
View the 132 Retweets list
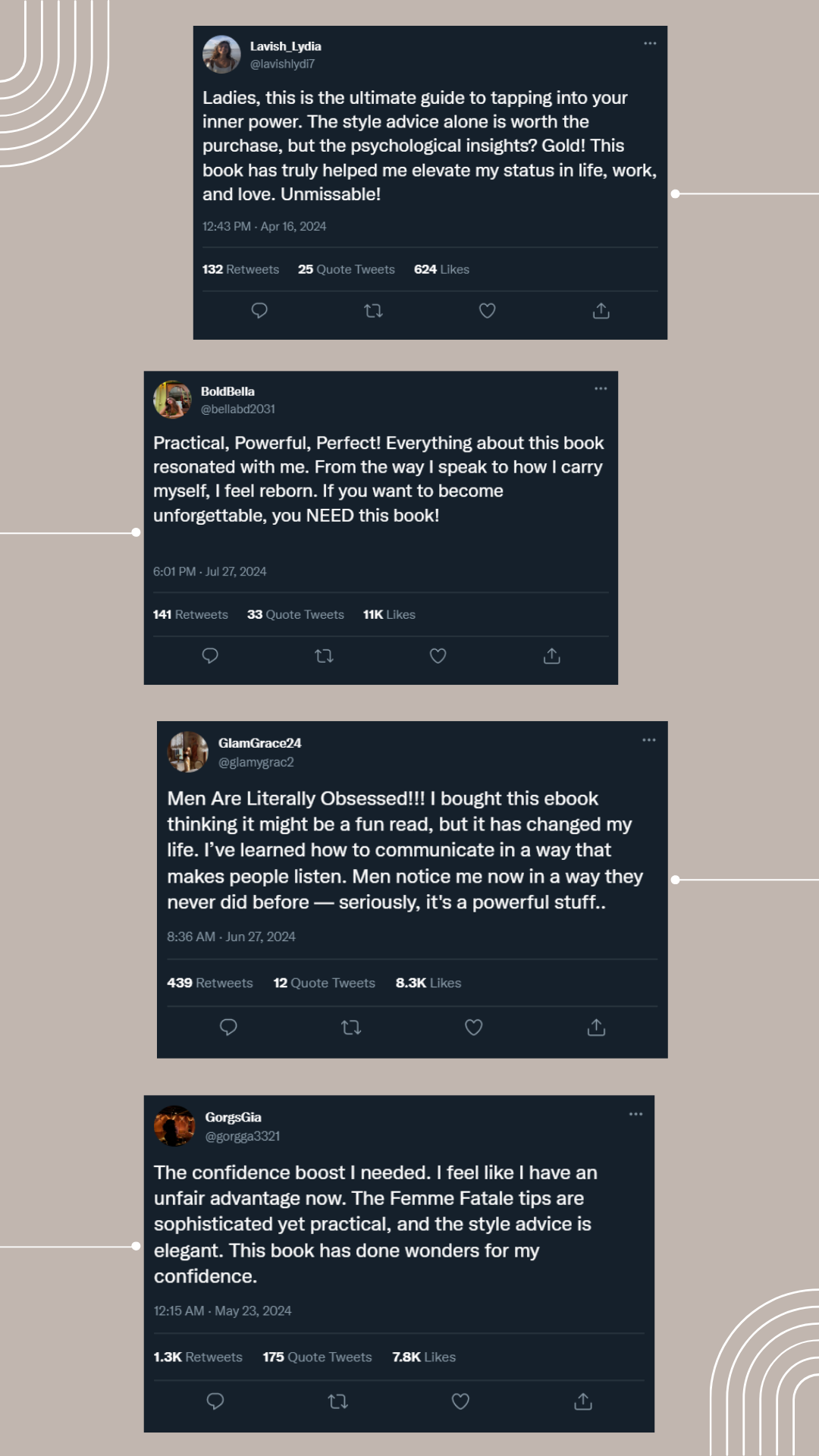click(240, 269)
